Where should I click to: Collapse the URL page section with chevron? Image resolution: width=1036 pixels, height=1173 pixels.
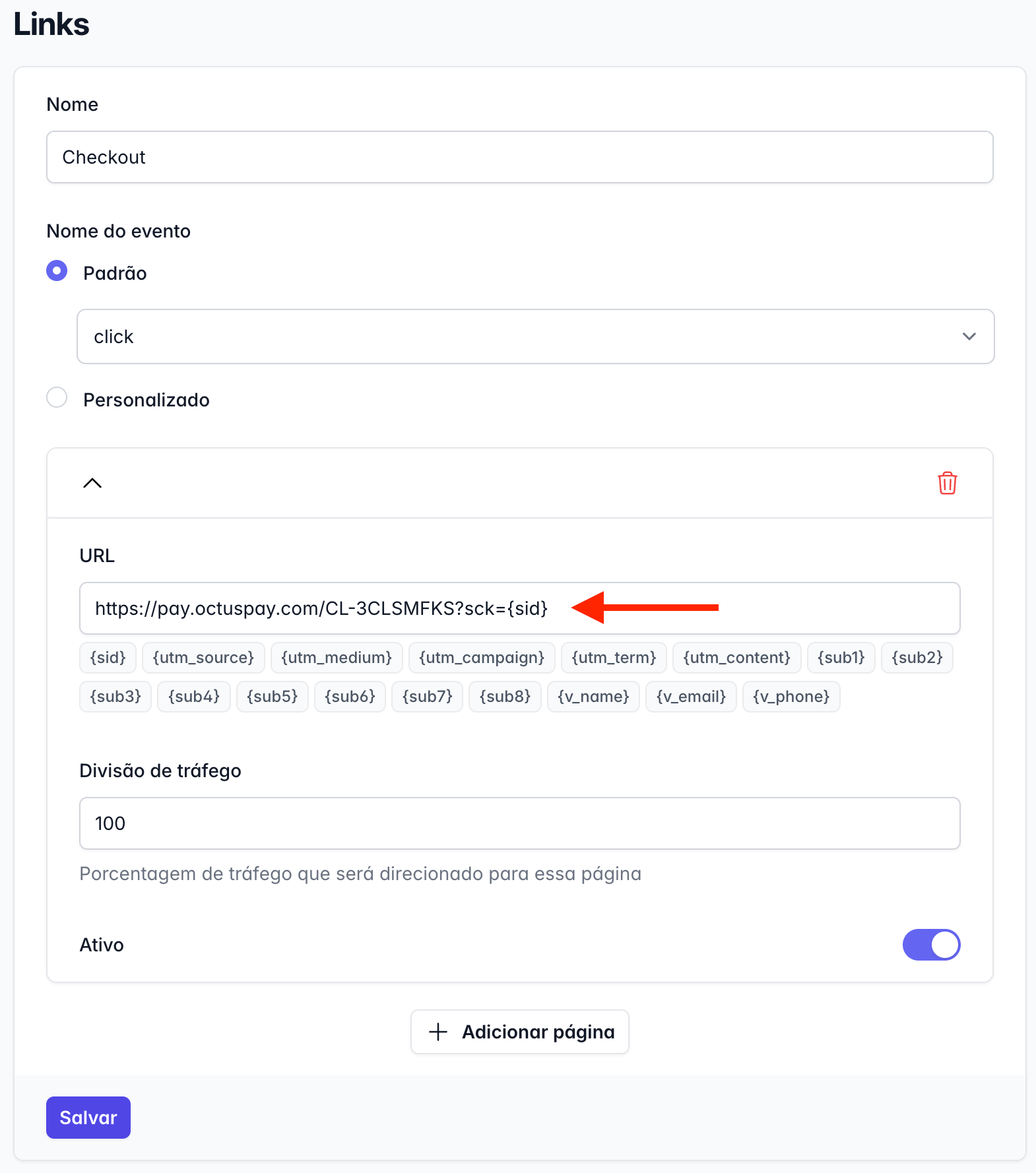[x=92, y=483]
